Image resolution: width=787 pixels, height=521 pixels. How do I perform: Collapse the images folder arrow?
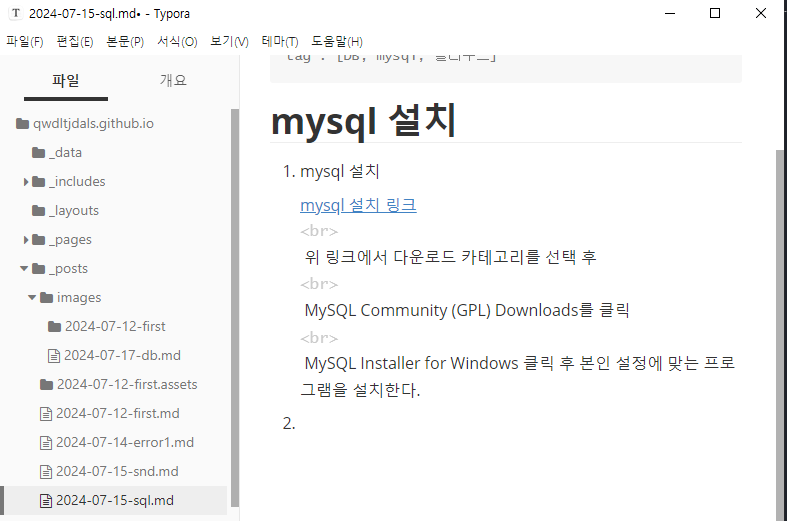(x=32, y=298)
